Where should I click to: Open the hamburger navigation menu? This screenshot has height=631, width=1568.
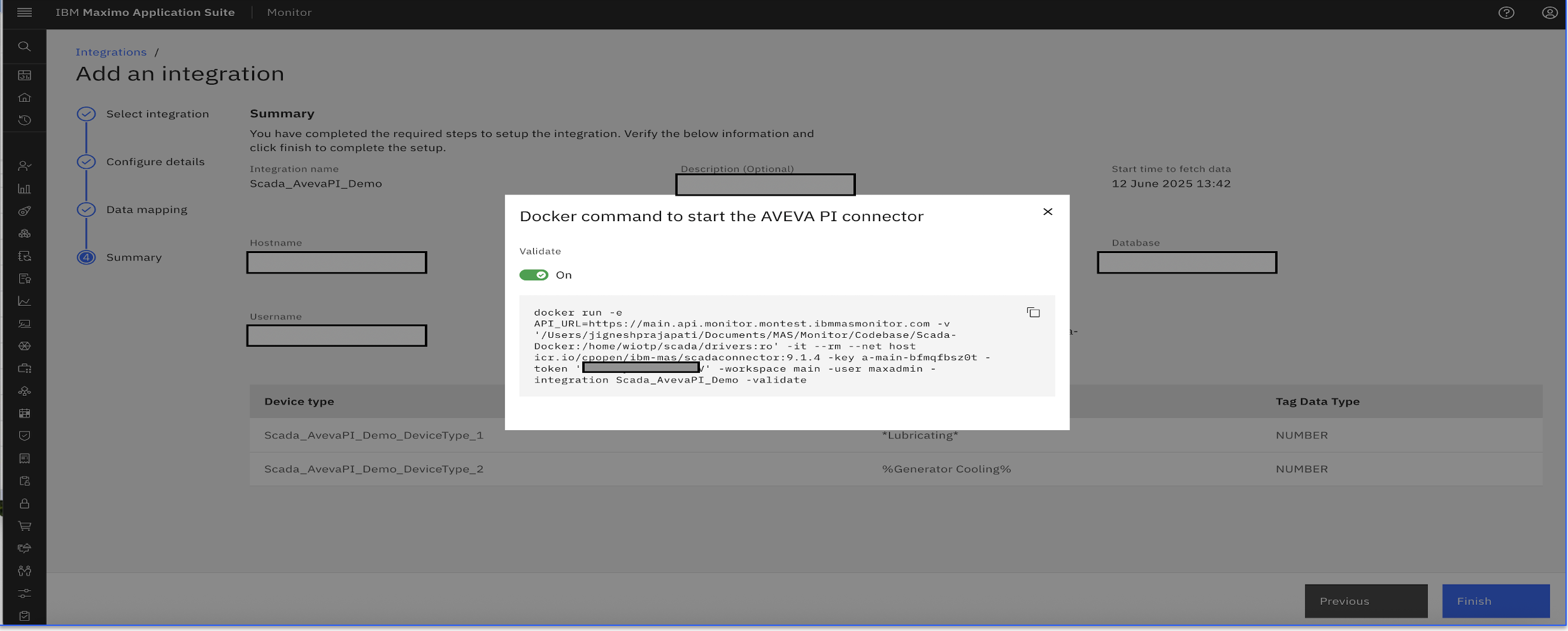tap(24, 12)
